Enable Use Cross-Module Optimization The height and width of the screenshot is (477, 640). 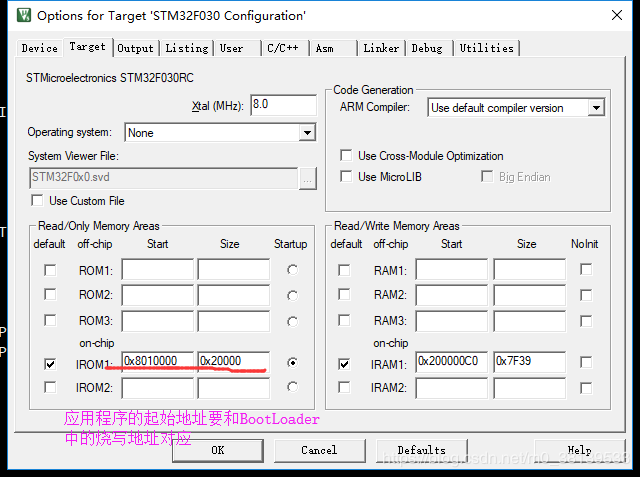[346, 155]
